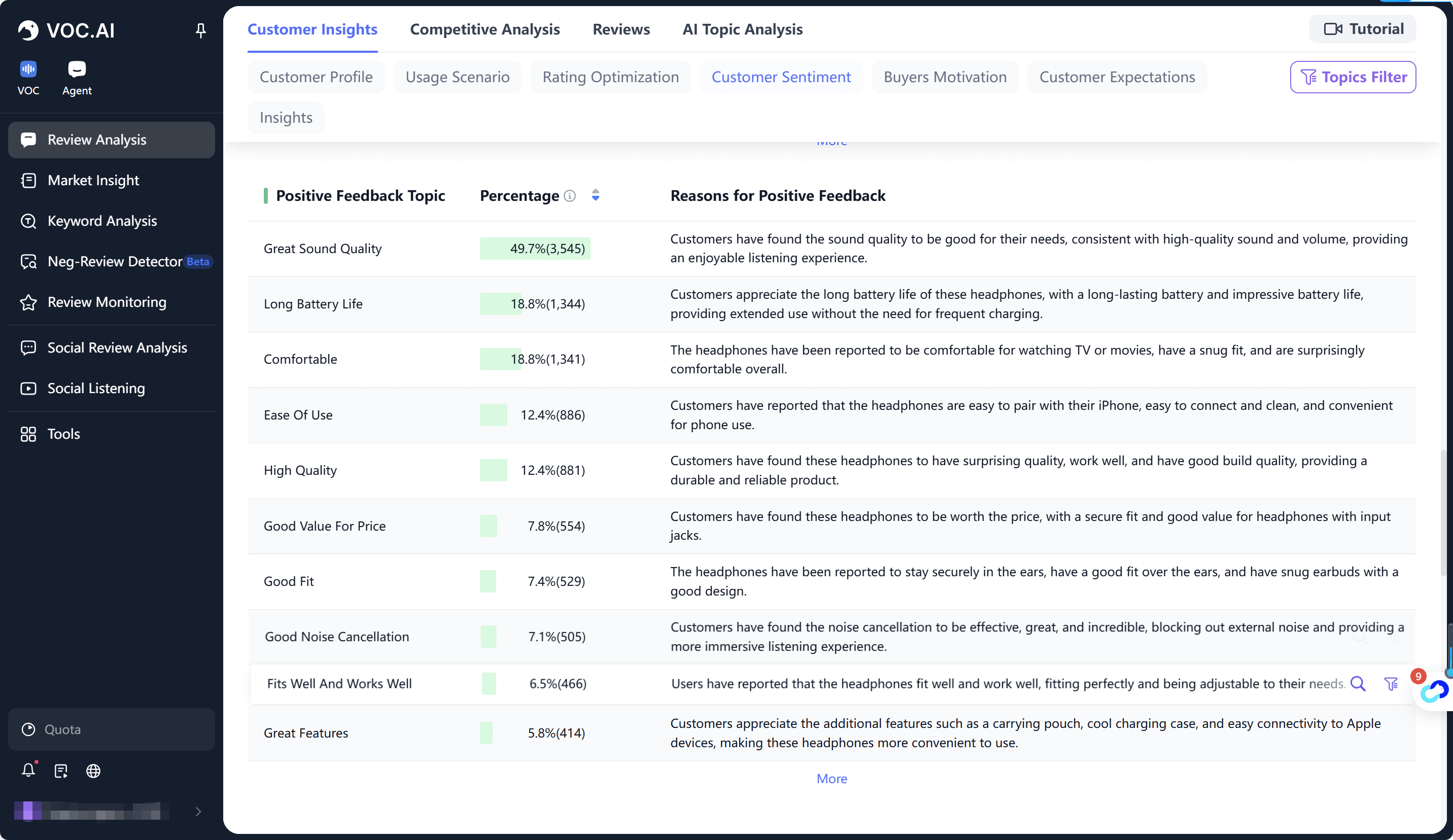Open the notes document icon in sidebar footer
Screen dimensions: 1453x840
coord(61,771)
